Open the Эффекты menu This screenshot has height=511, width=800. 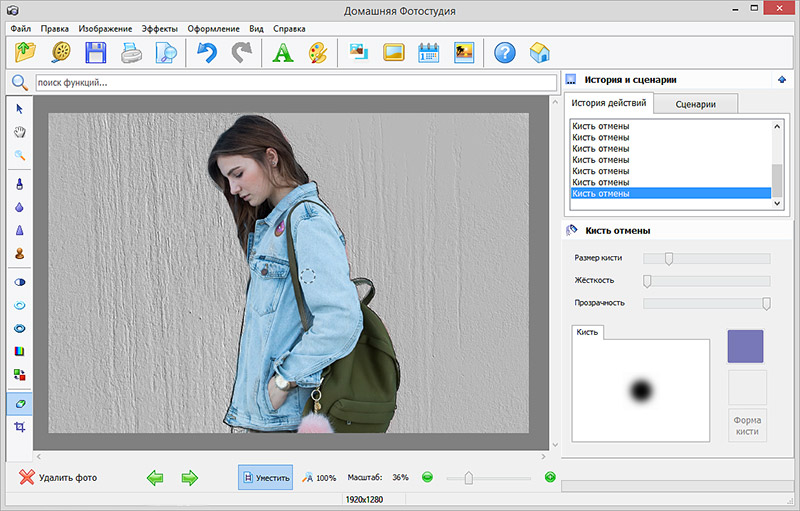click(160, 29)
